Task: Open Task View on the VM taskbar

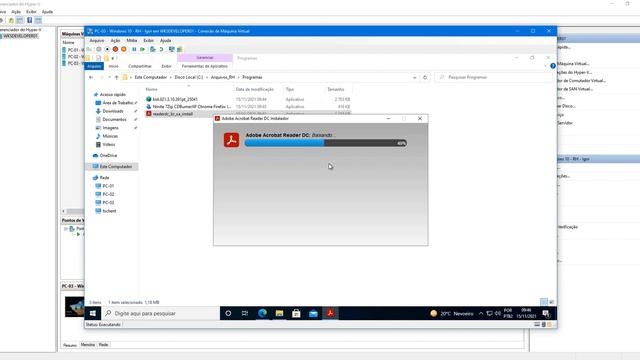Action: (x=245, y=313)
